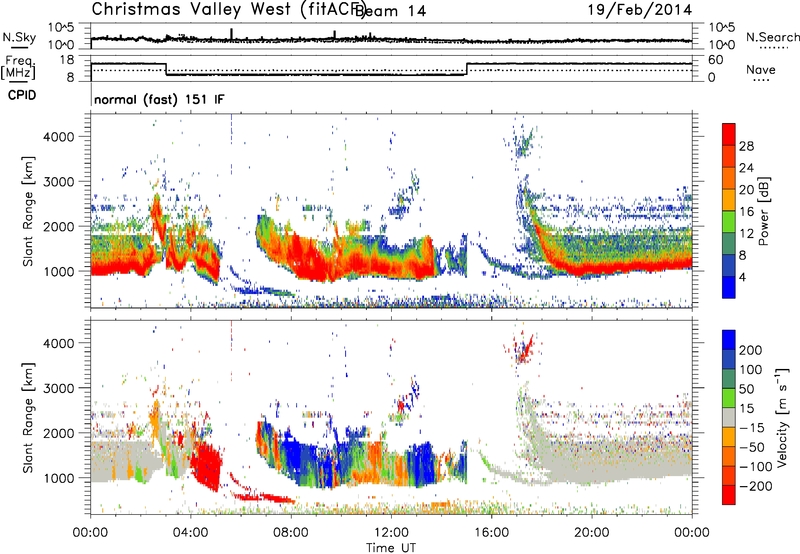Click the "−100" label on the velocity color bar
Image resolution: width=800 pixels, height=554 pixels.
[x=755, y=467]
